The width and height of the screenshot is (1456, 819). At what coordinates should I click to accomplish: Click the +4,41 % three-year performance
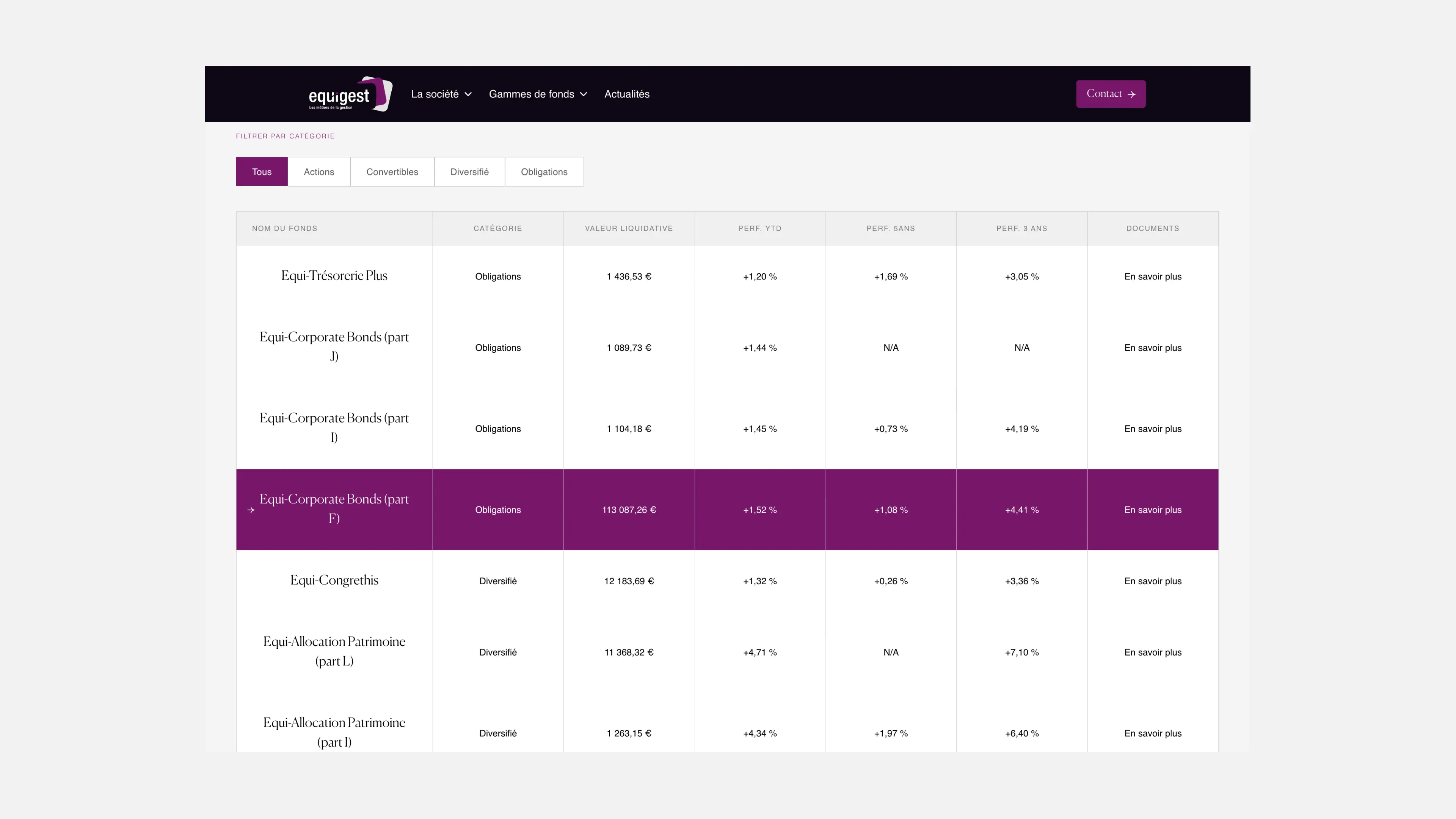pyautogui.click(x=1022, y=510)
